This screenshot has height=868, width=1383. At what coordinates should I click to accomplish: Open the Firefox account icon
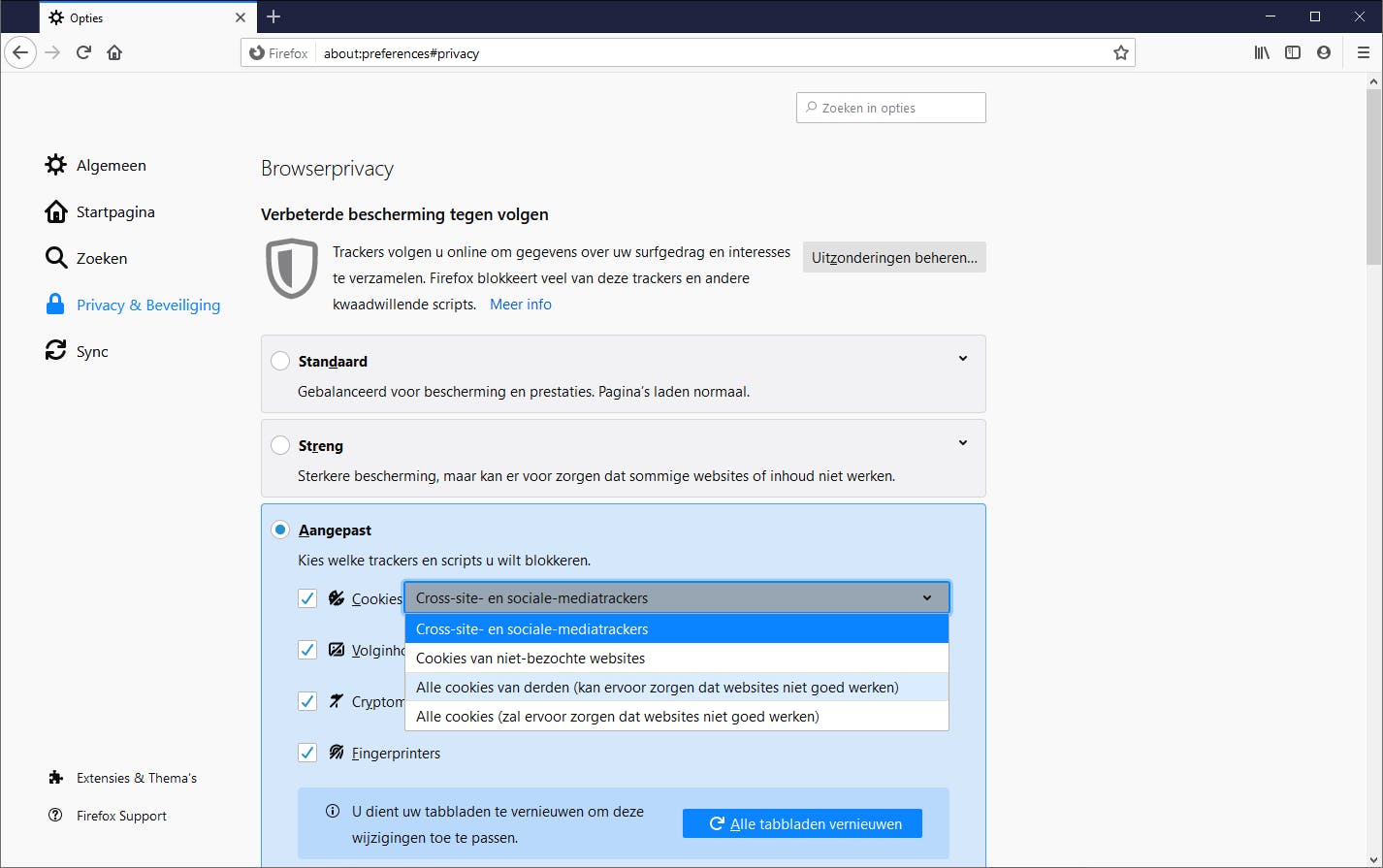(1324, 52)
